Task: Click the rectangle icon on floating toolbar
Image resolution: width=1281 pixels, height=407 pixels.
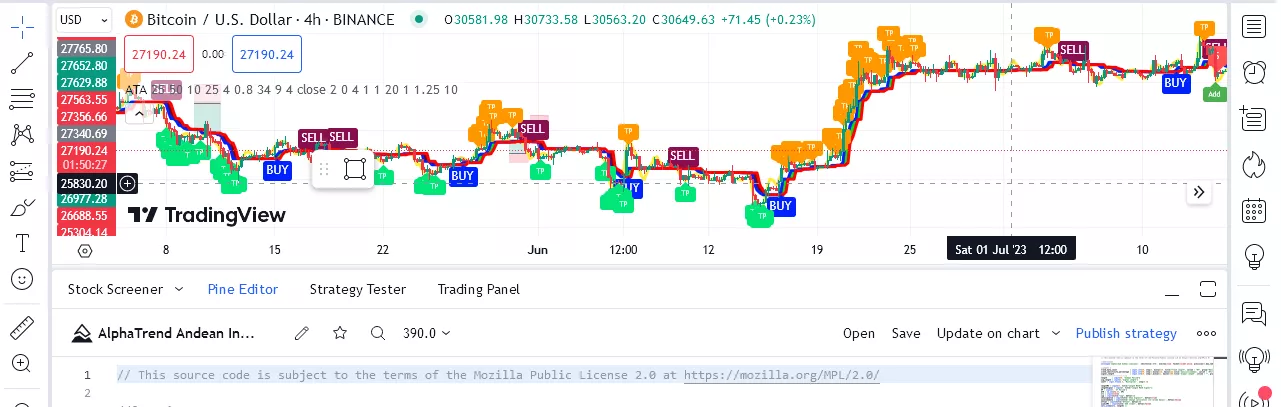Action: (x=354, y=169)
